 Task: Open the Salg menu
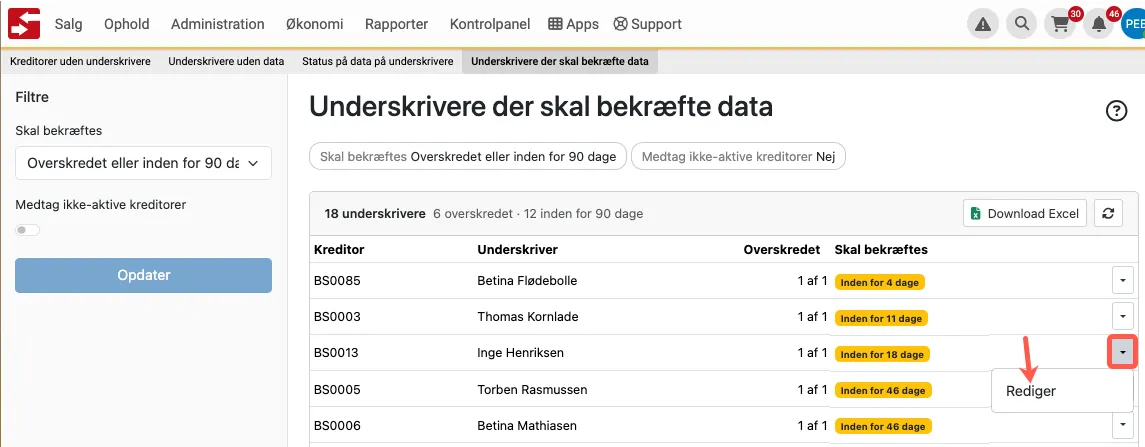(x=69, y=24)
